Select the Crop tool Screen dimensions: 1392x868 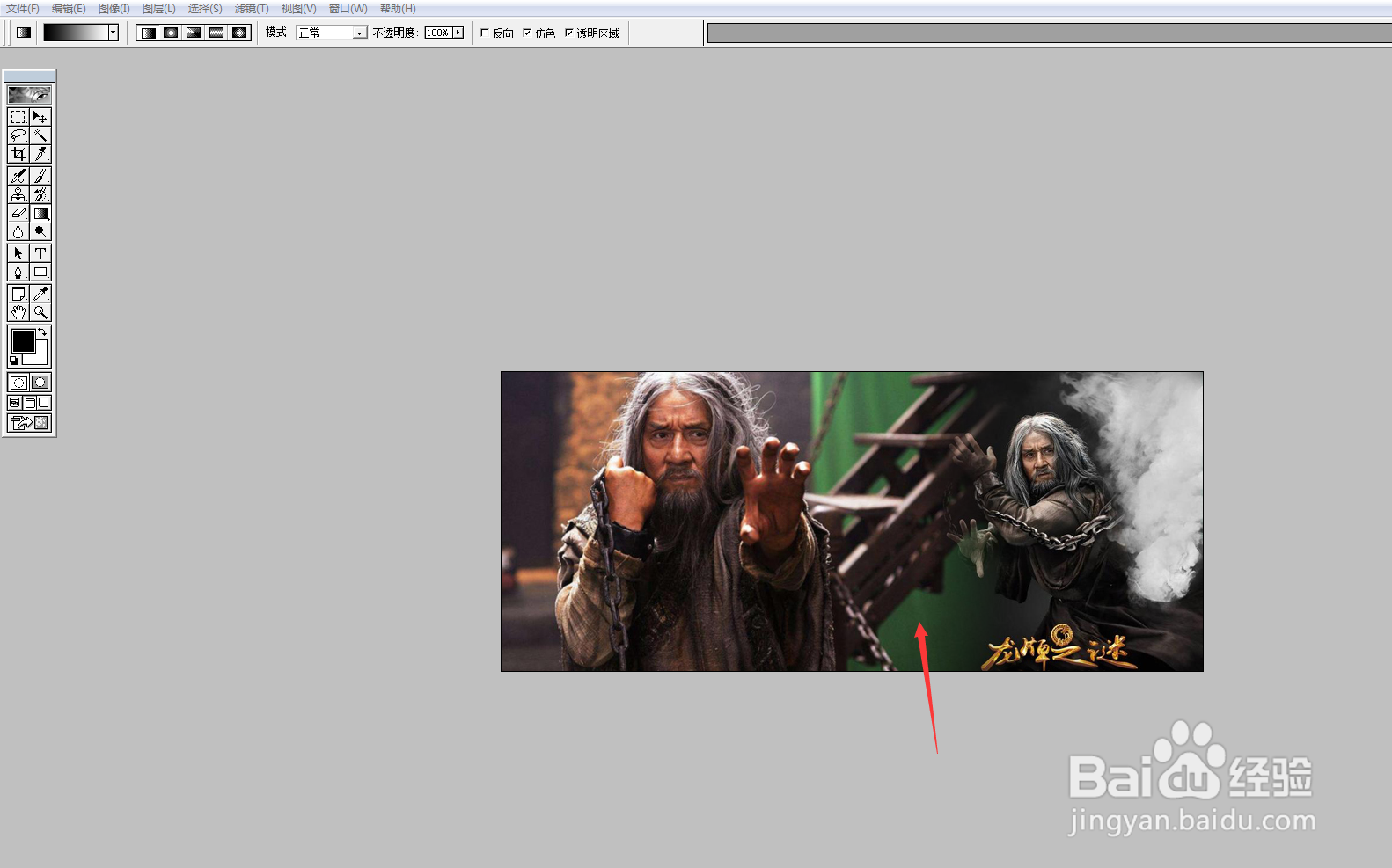tap(18, 154)
